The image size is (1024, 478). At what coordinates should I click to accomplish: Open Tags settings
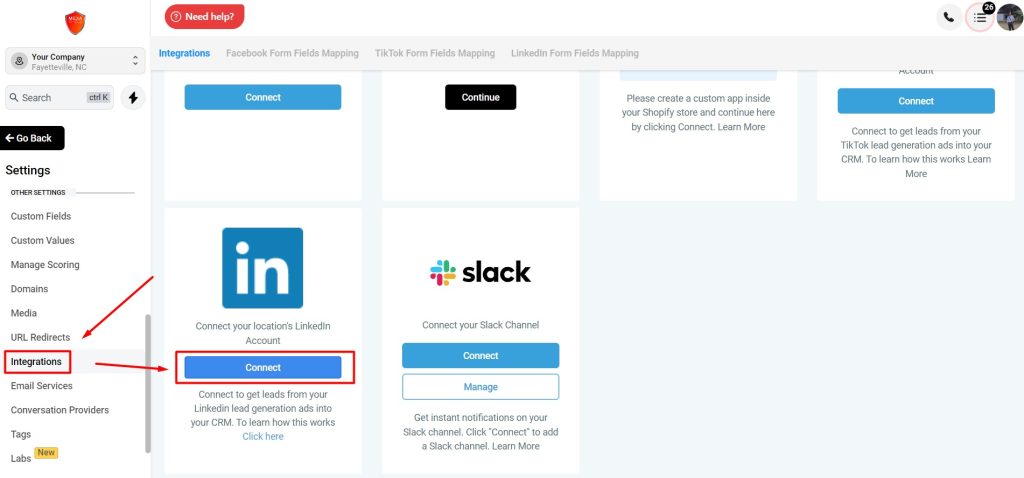(x=21, y=434)
